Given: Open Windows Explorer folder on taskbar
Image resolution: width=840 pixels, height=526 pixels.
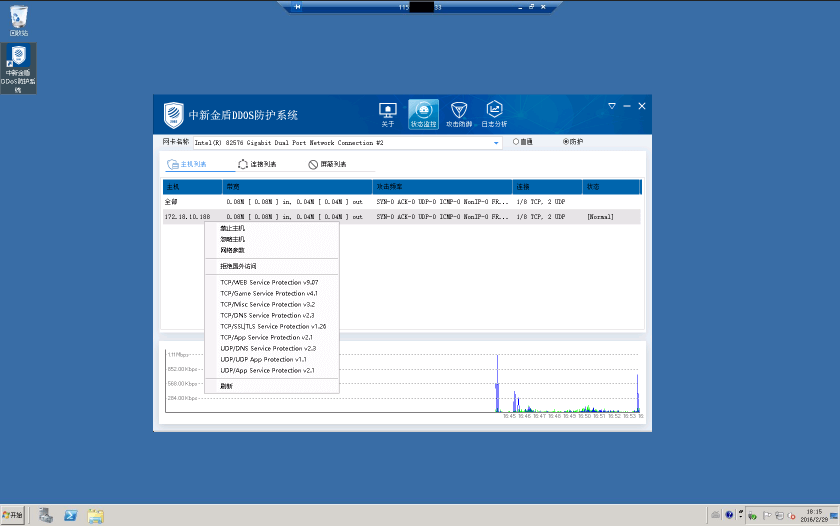Looking at the screenshot, I should tap(95, 516).
